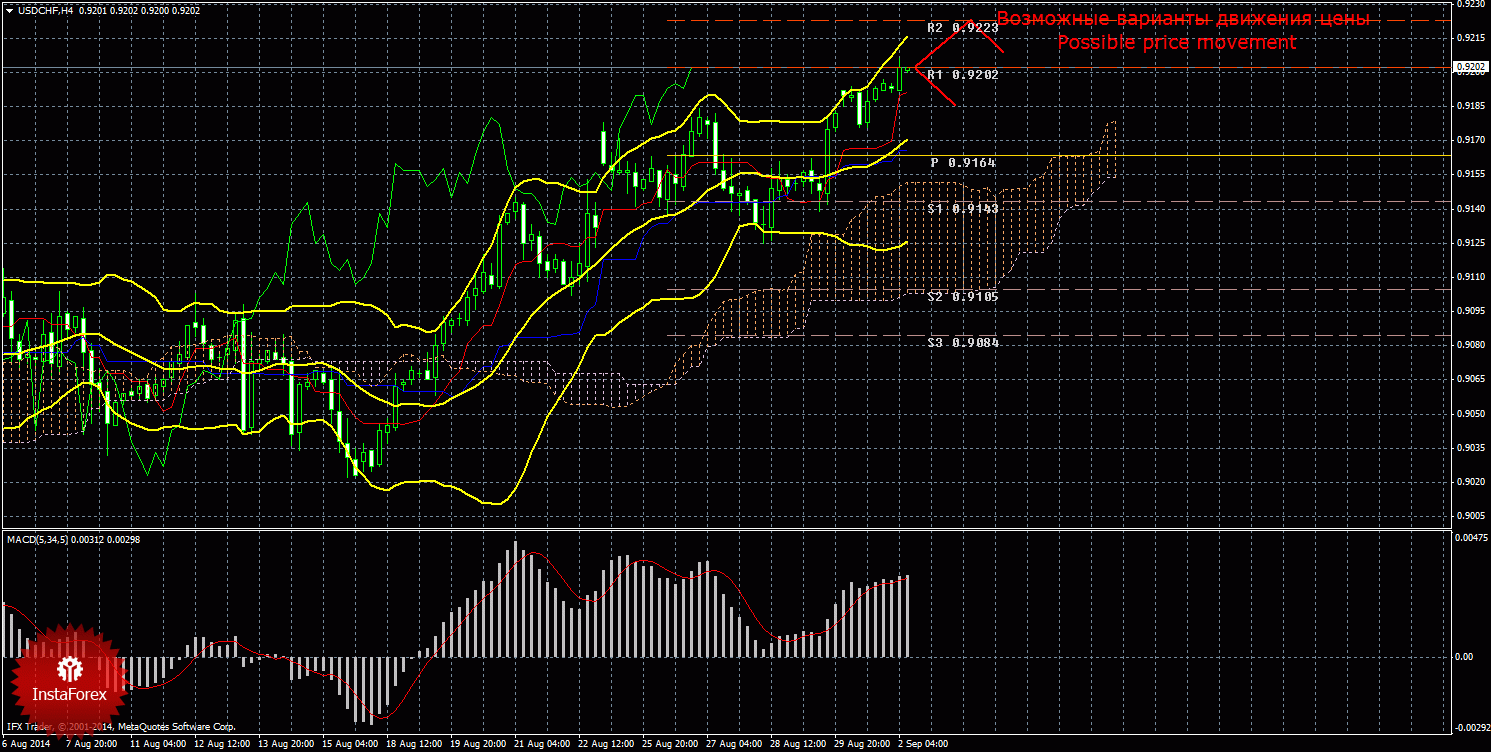This screenshot has width=1491, height=752.
Task: Click the USDCHF,H4 chart title text
Action: (x=45, y=10)
